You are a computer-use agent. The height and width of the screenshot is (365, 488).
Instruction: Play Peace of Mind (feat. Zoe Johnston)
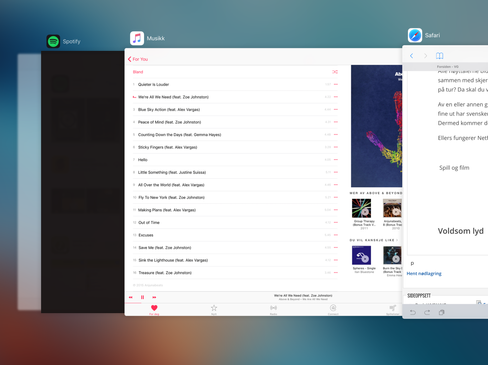click(236, 122)
